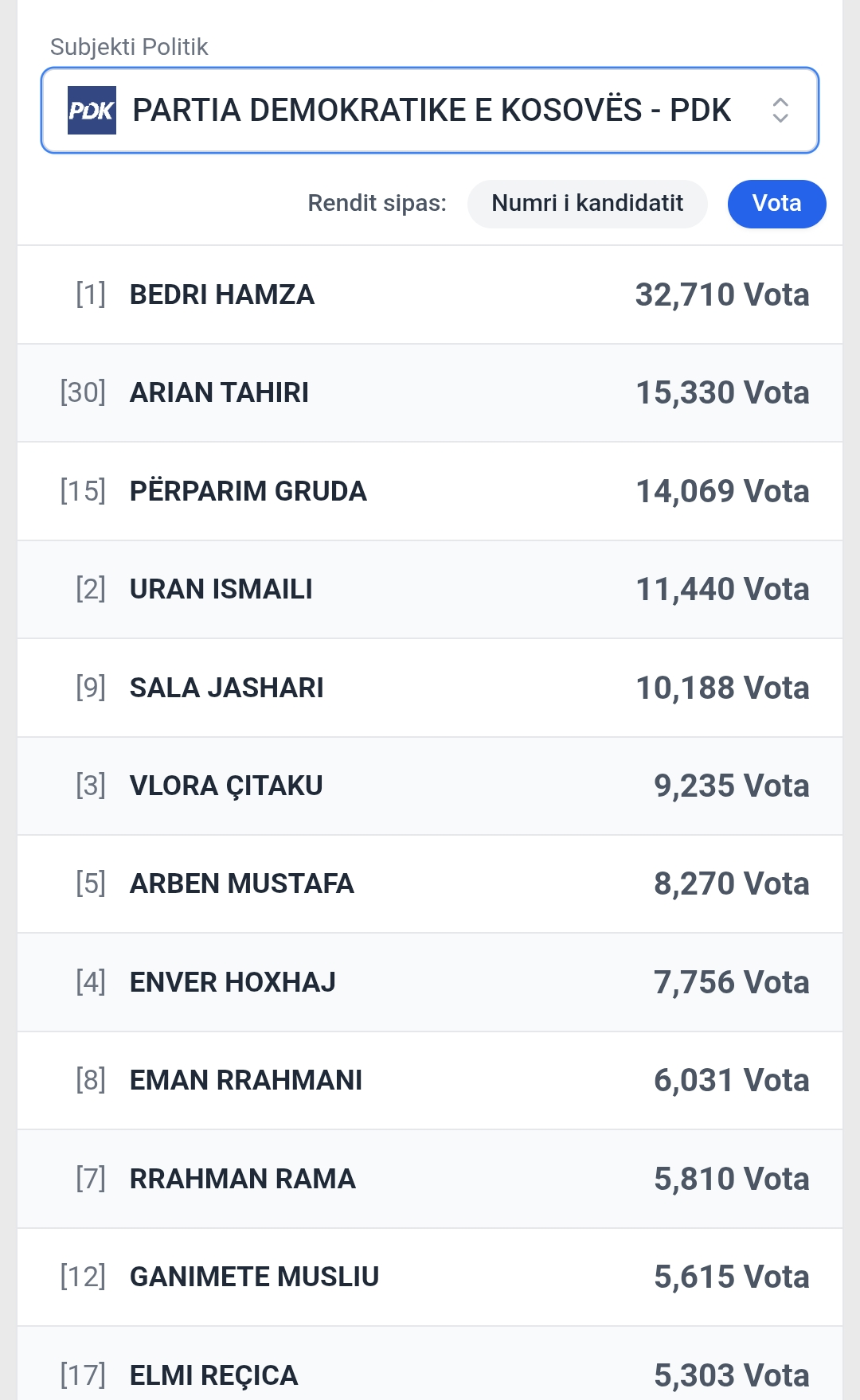The image size is (860, 1400).
Task: Click ARBEN MUSTAFA list entry
Action: (x=430, y=883)
